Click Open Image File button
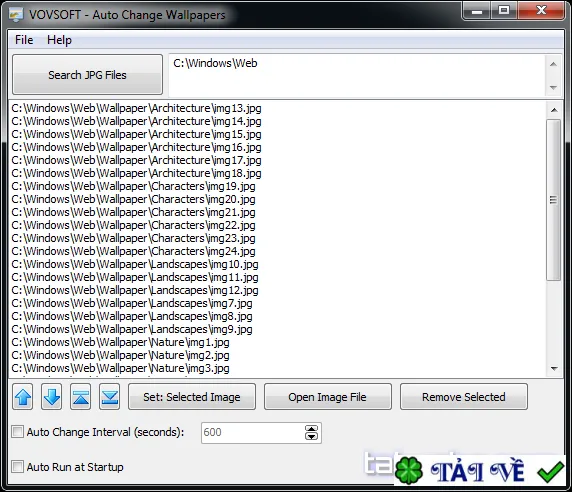The image size is (572, 492). click(328, 397)
